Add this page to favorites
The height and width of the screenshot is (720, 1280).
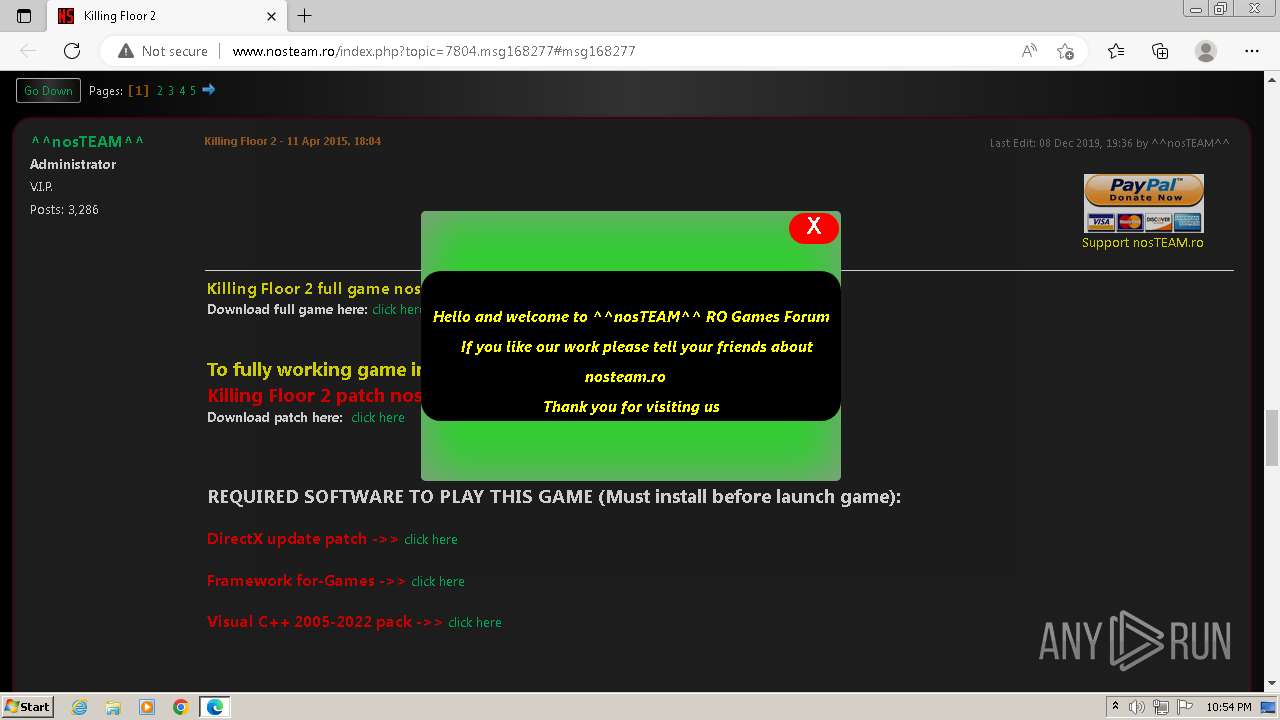pyautogui.click(x=1065, y=51)
